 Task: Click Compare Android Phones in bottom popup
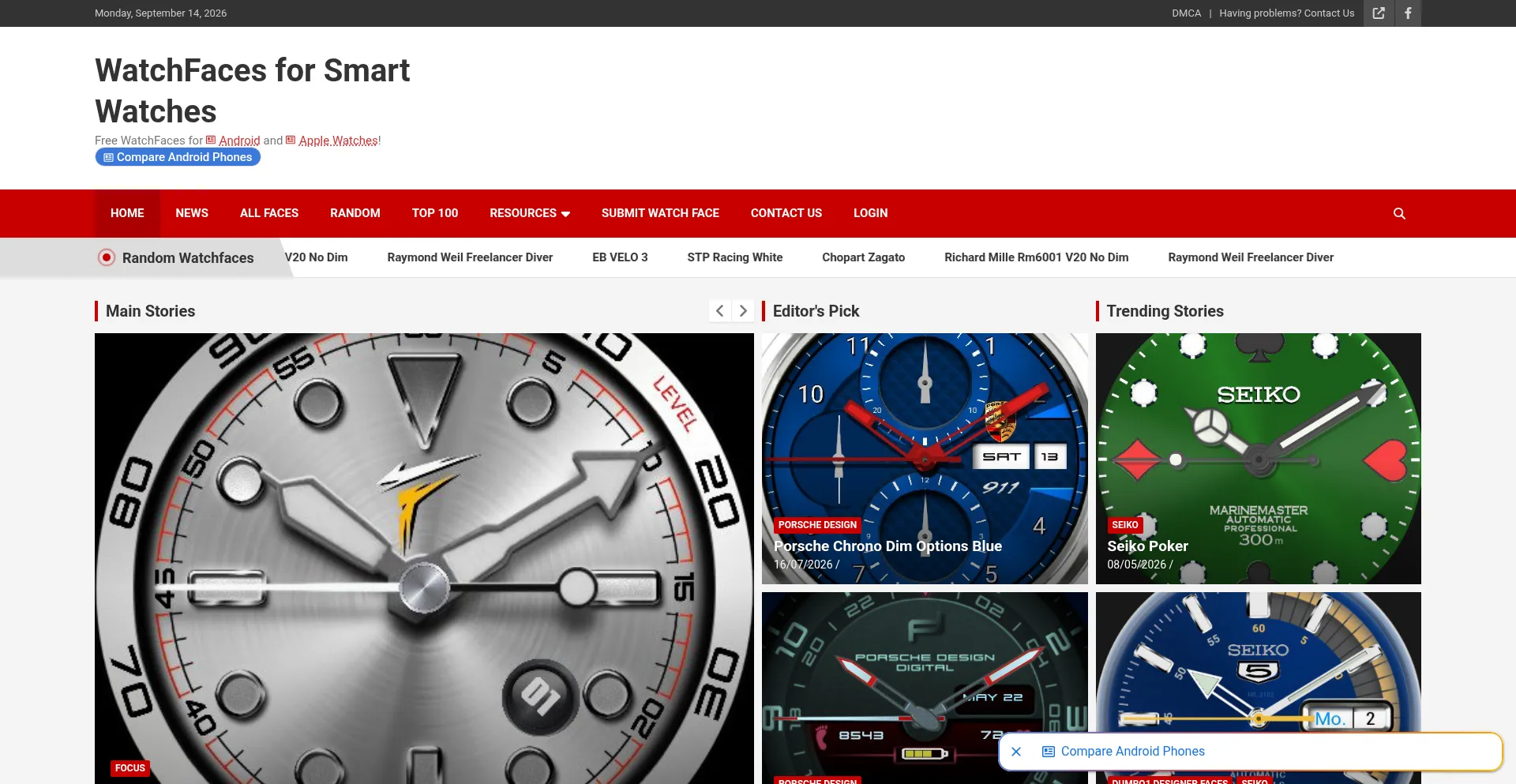(1124, 752)
